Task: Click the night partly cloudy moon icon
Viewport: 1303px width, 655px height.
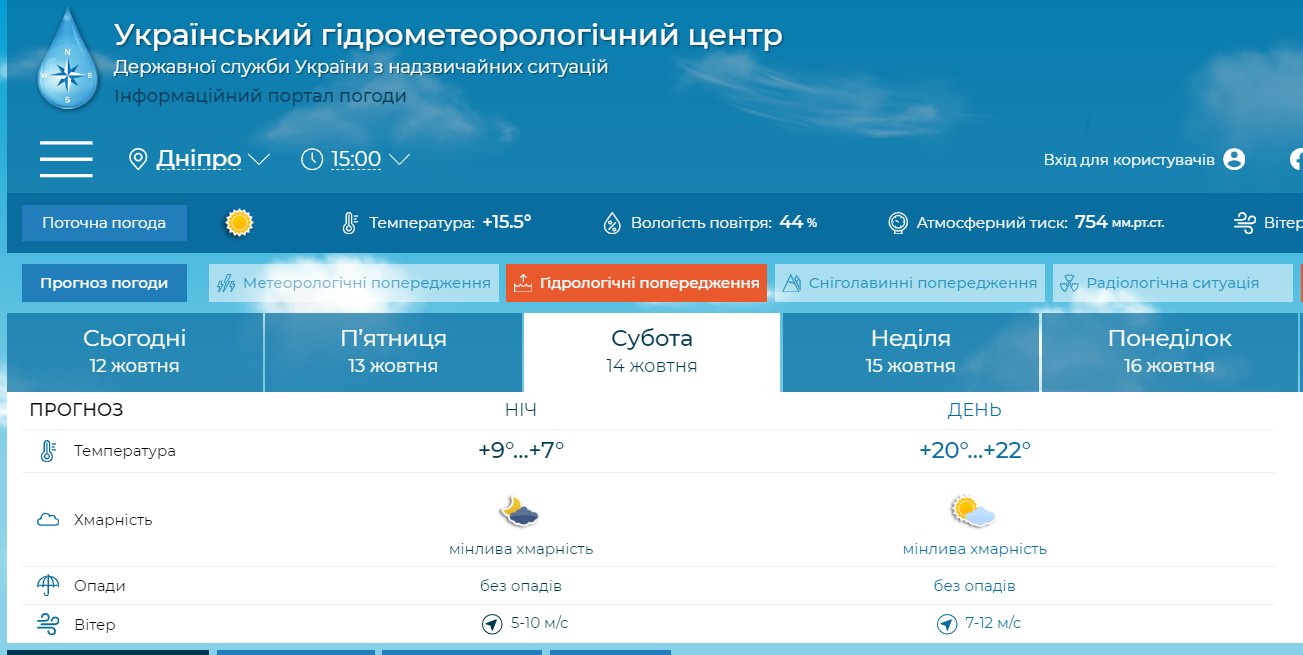Action: [x=519, y=512]
